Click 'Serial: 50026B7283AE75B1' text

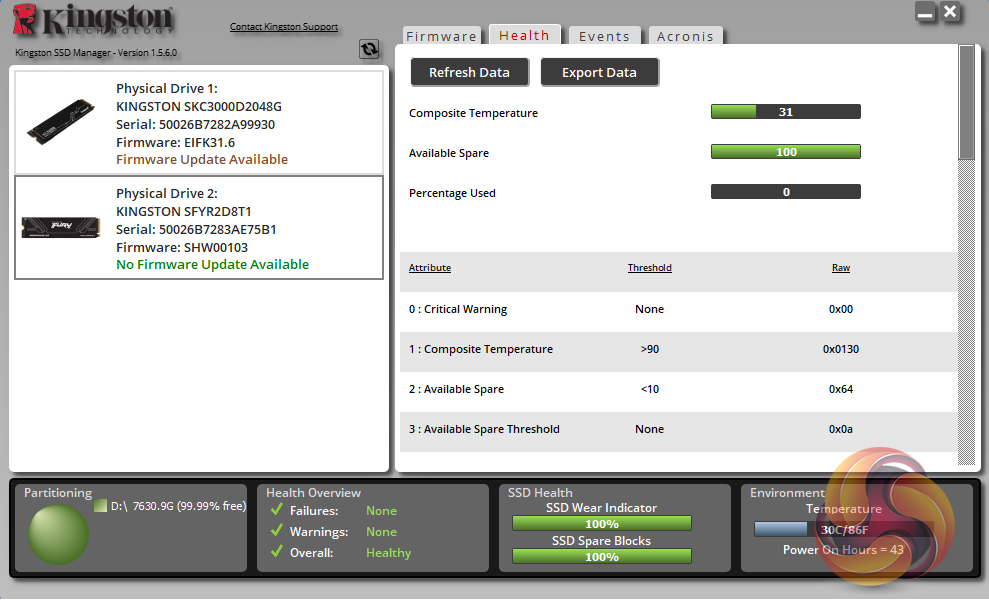point(196,230)
